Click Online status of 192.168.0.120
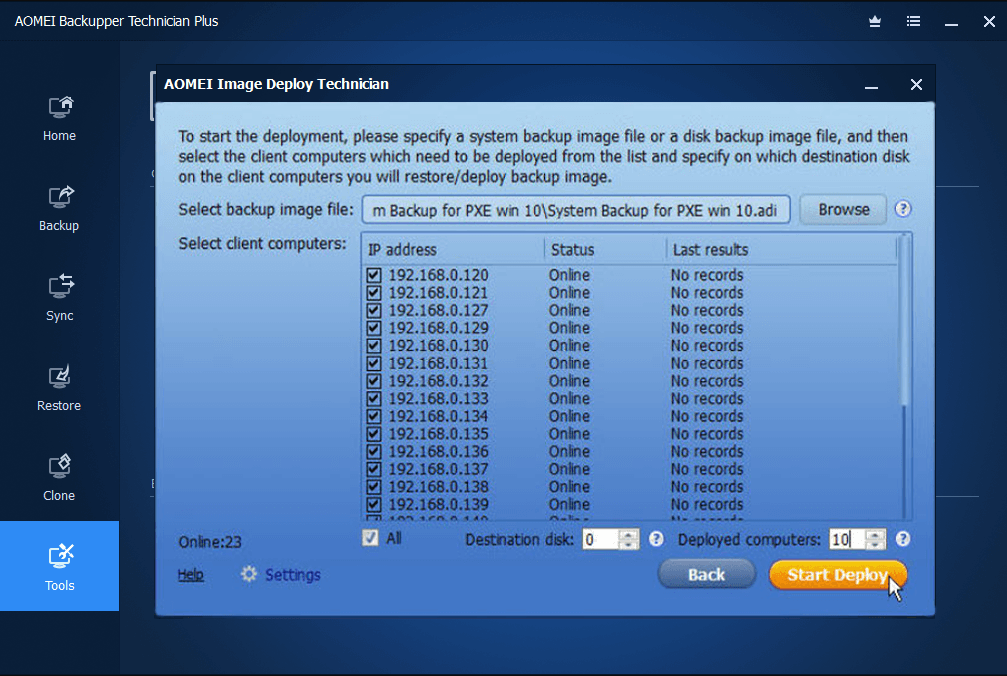The image size is (1007, 676). tap(569, 275)
